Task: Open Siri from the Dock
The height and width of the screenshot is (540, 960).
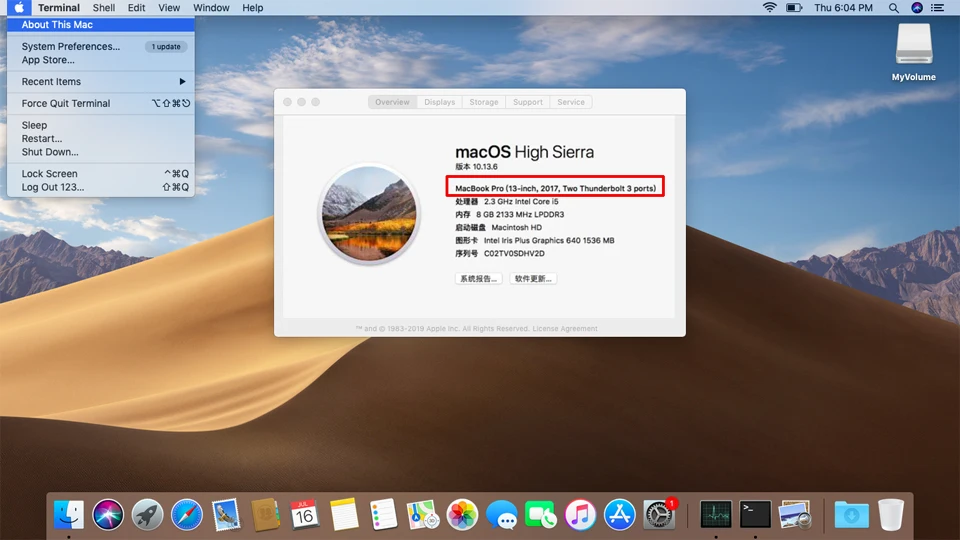Action: [108, 515]
